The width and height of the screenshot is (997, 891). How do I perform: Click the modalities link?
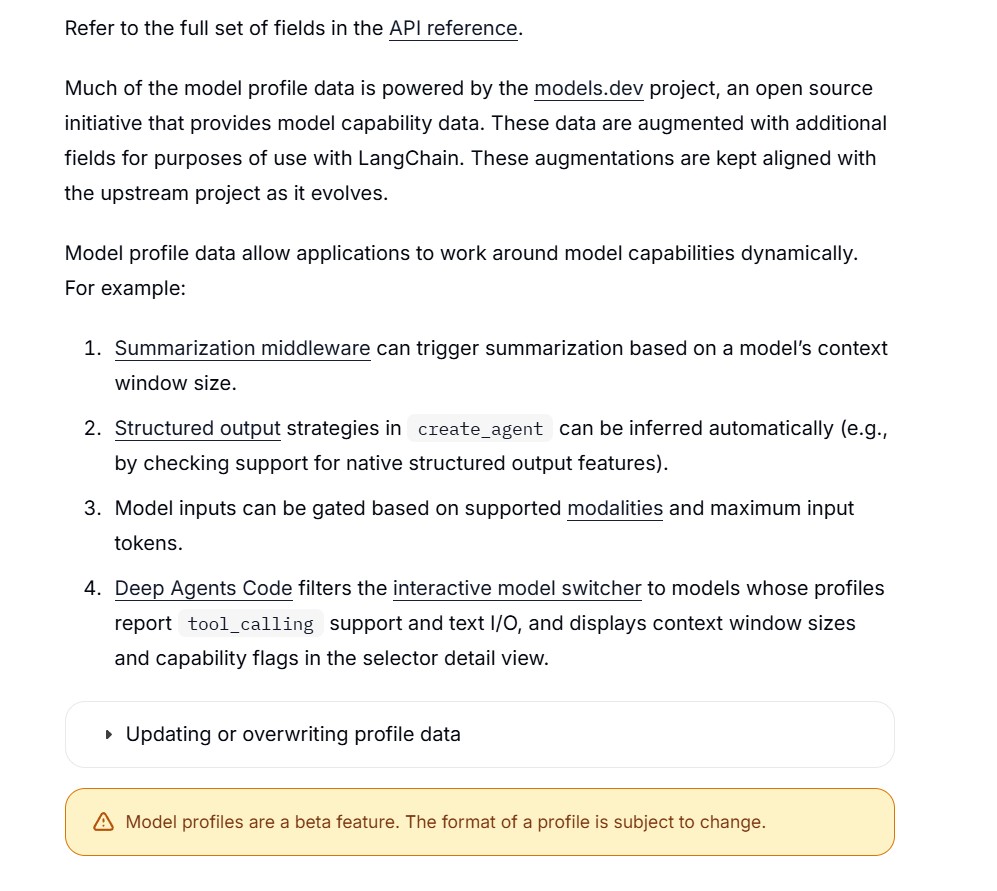[x=615, y=509]
